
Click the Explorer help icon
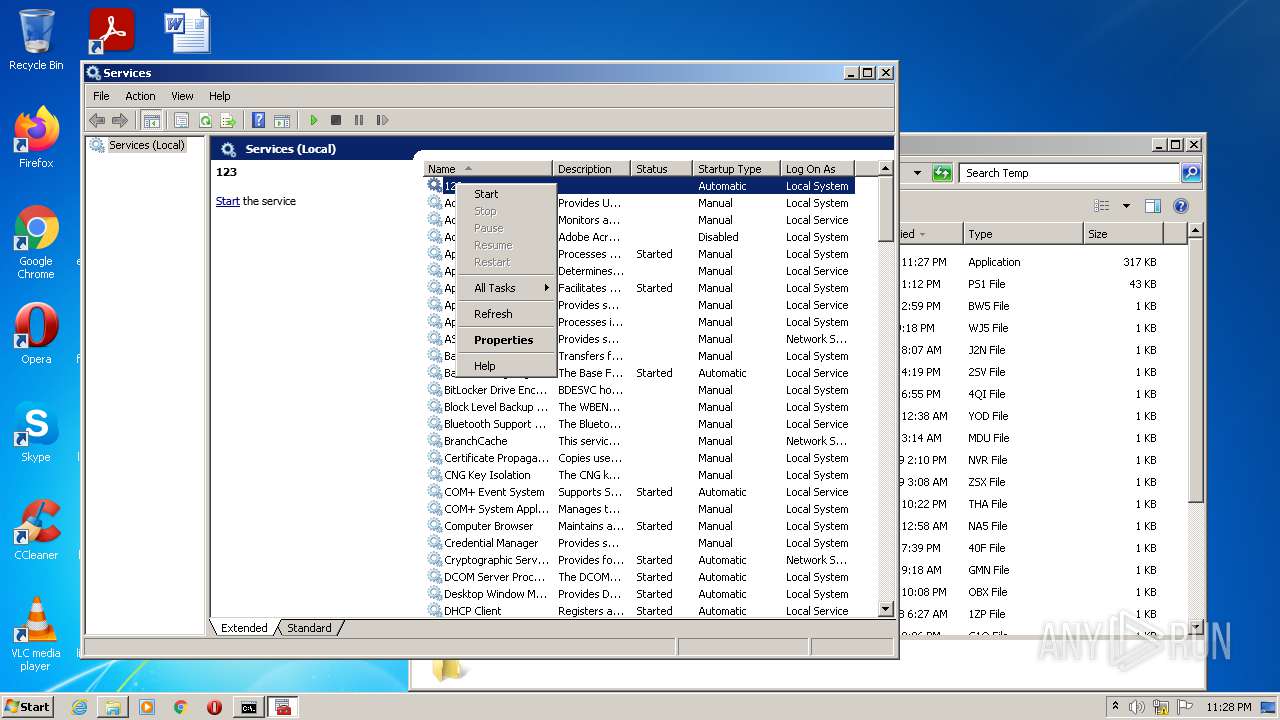1180,206
